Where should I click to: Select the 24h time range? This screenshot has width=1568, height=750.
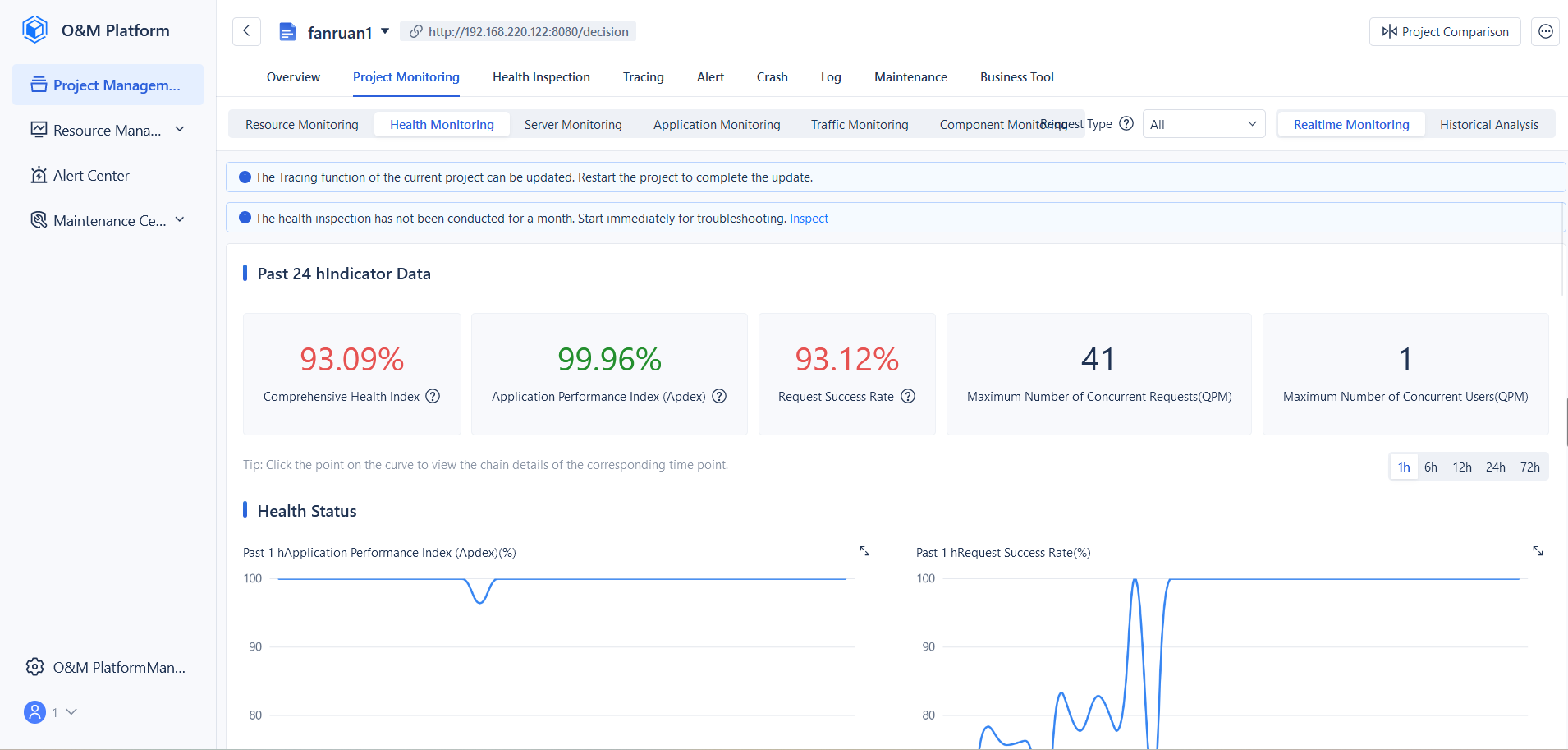1495,467
